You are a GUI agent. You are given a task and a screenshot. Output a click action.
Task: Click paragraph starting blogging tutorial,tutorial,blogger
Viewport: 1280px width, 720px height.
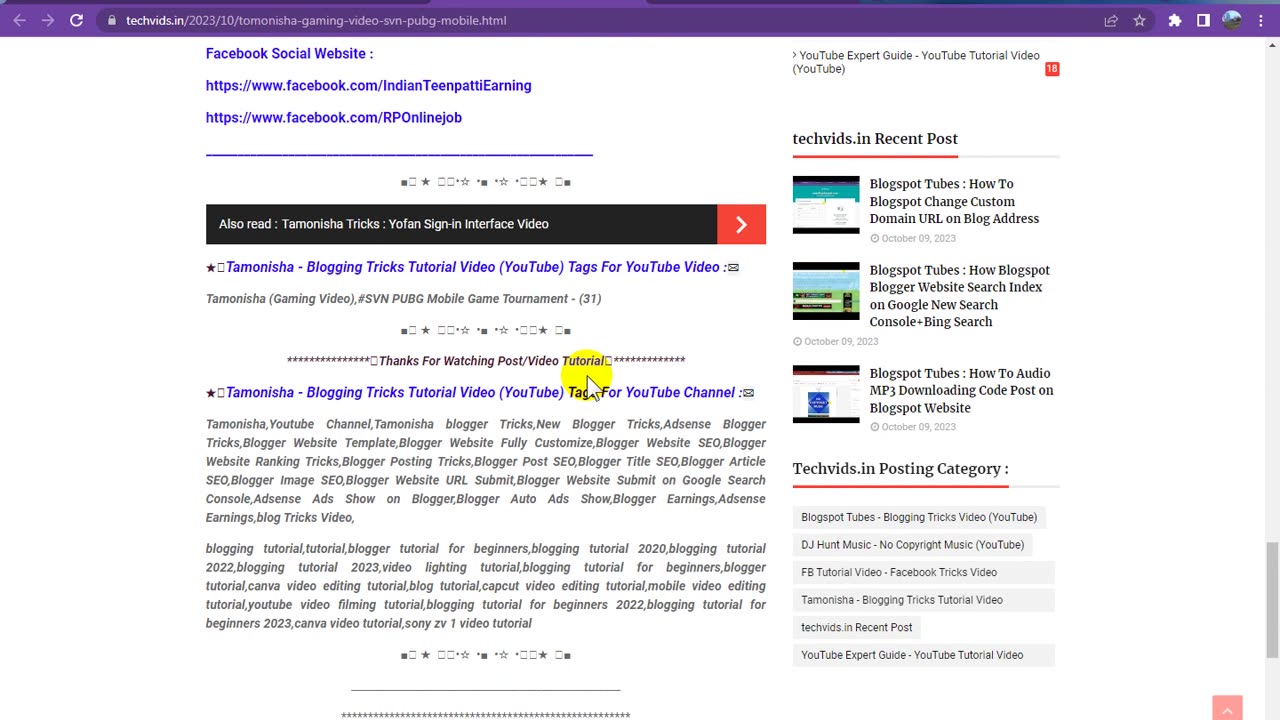(486, 586)
